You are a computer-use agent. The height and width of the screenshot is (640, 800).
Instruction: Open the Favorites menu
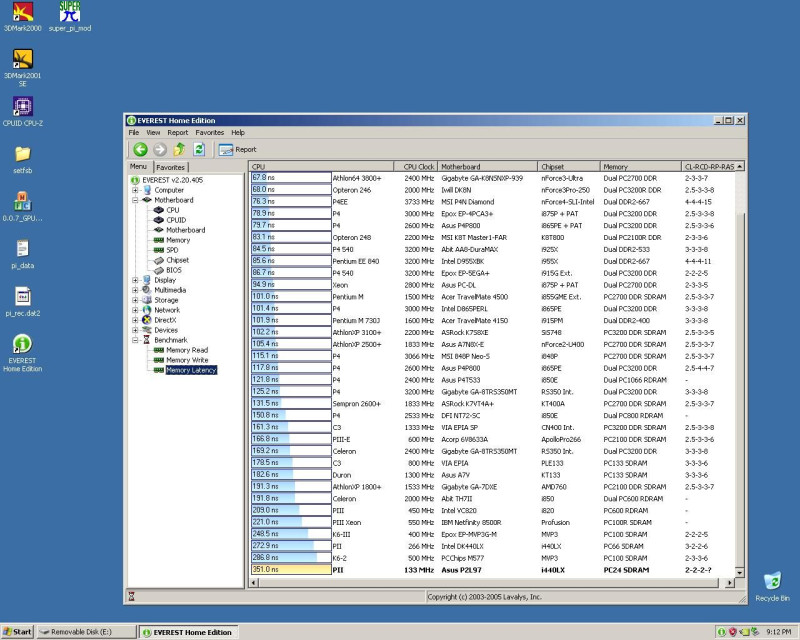(210, 133)
